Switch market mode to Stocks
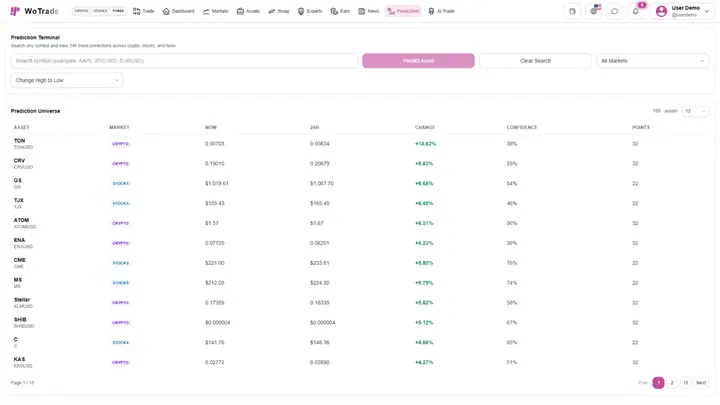Image resolution: width=720 pixels, height=405 pixels. [x=100, y=11]
